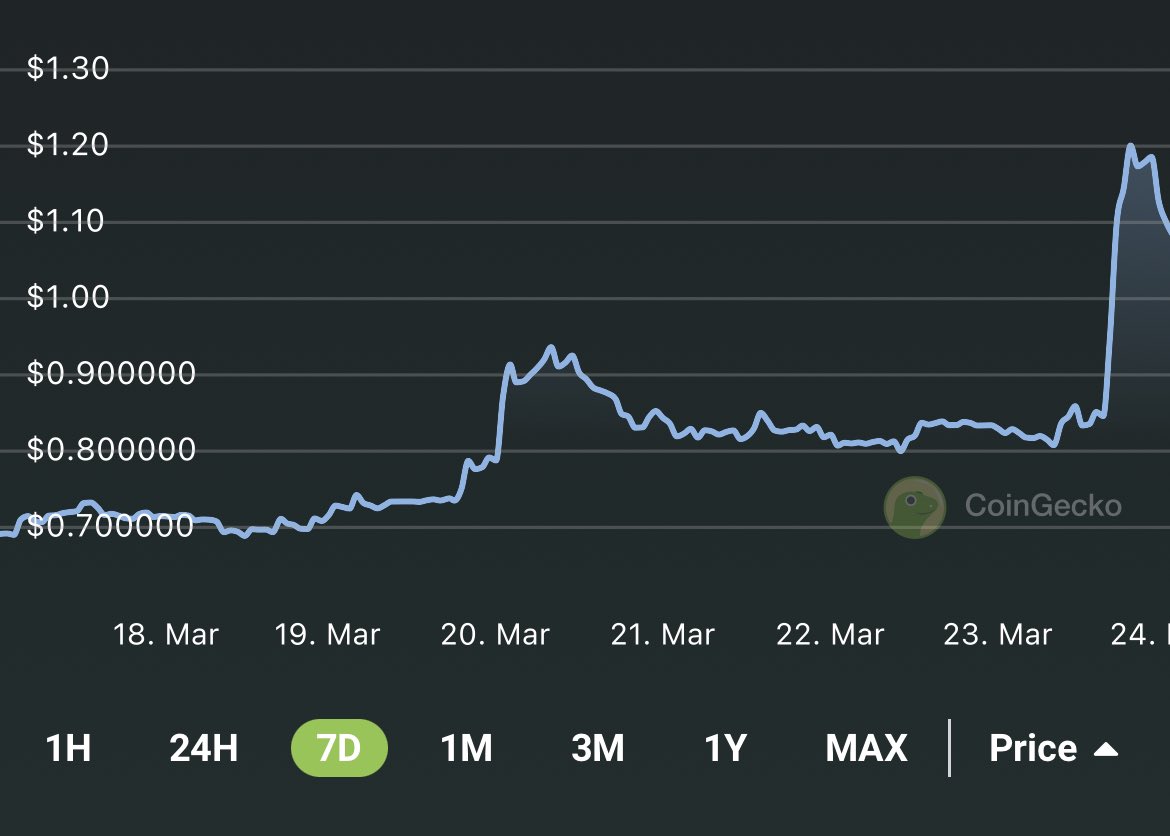
Task: Click the CoinGecko watermark text
Action: (1043, 506)
